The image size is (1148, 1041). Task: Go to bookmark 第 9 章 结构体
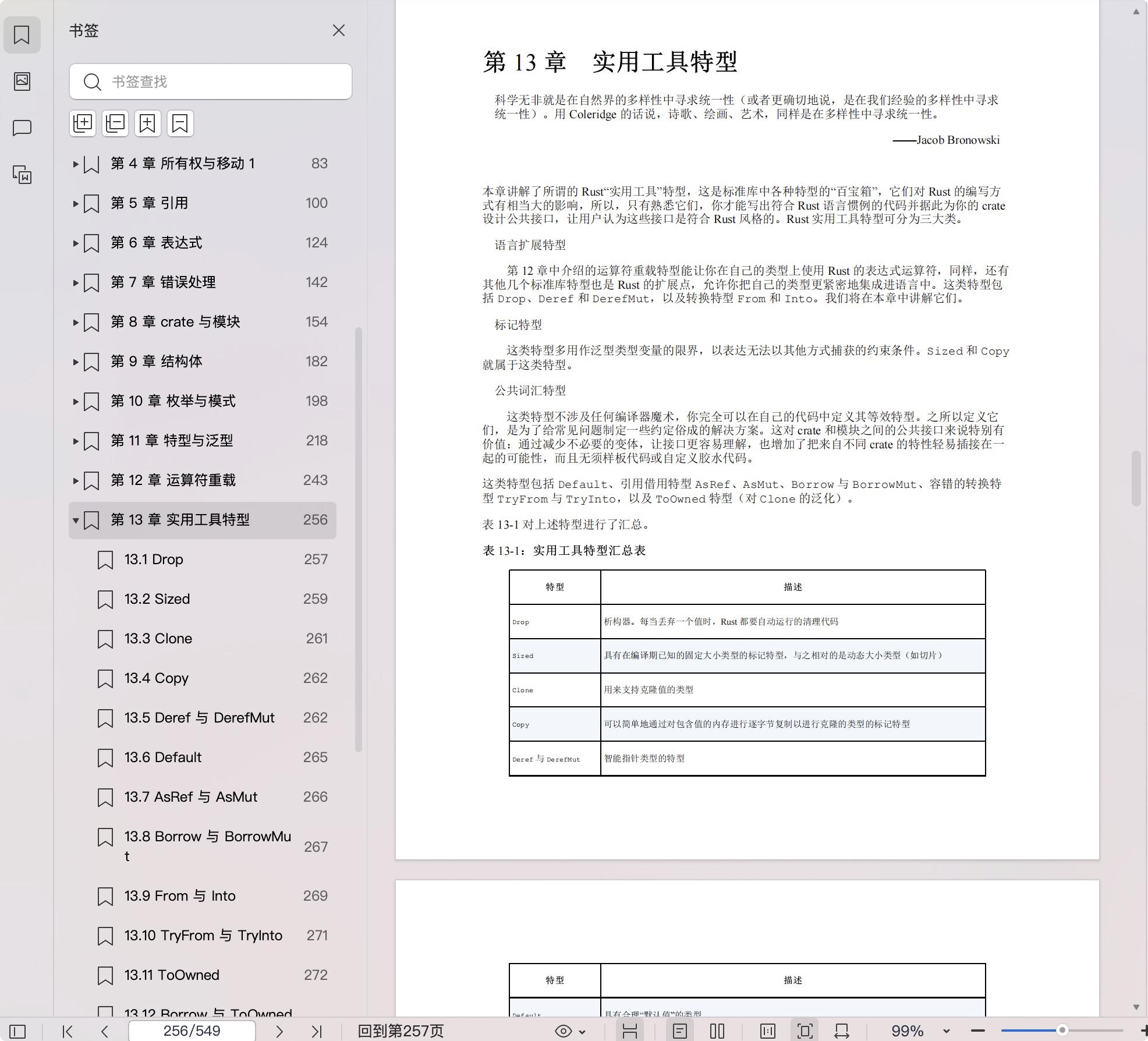[x=203, y=362]
